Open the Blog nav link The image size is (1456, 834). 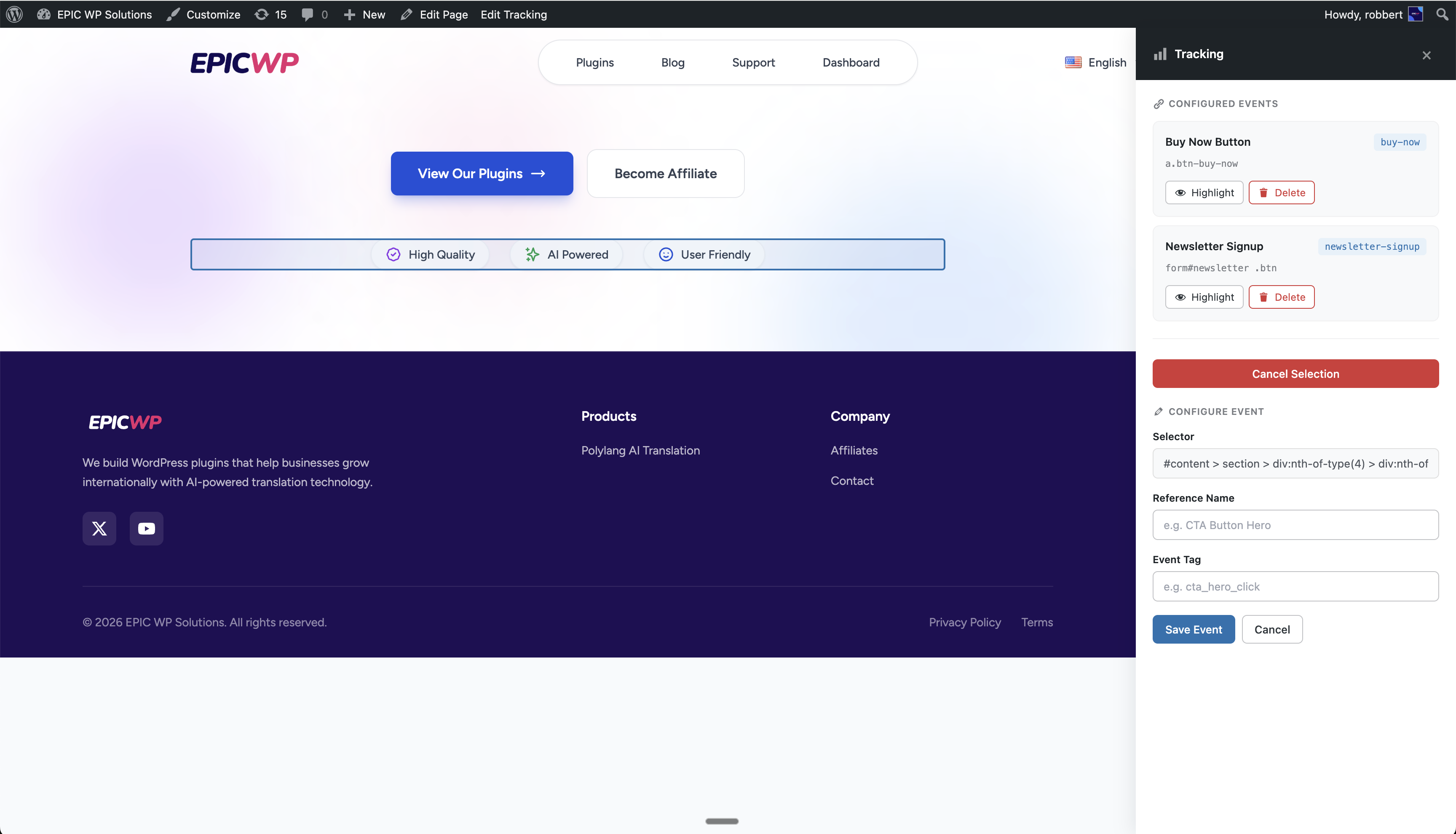click(672, 62)
